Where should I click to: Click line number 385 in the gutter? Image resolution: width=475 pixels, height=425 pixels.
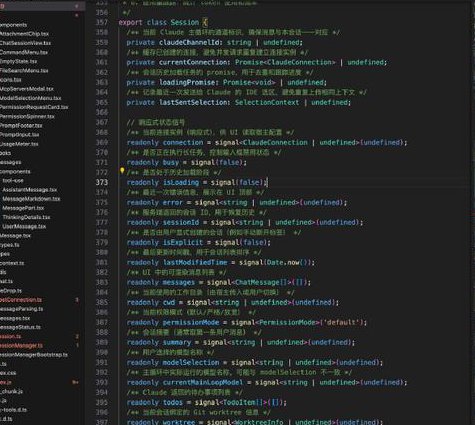(x=102, y=302)
